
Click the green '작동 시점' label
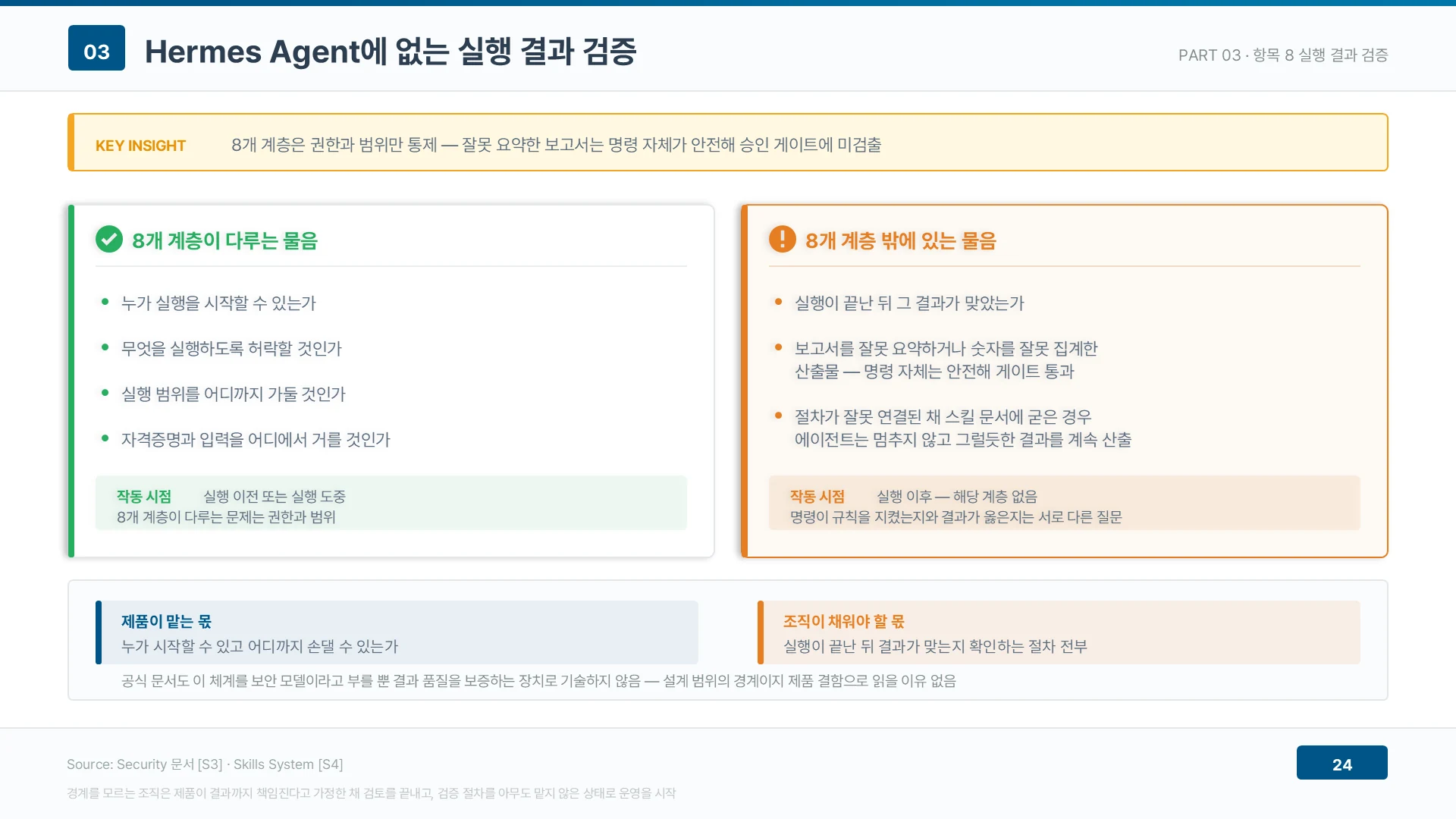(x=144, y=497)
